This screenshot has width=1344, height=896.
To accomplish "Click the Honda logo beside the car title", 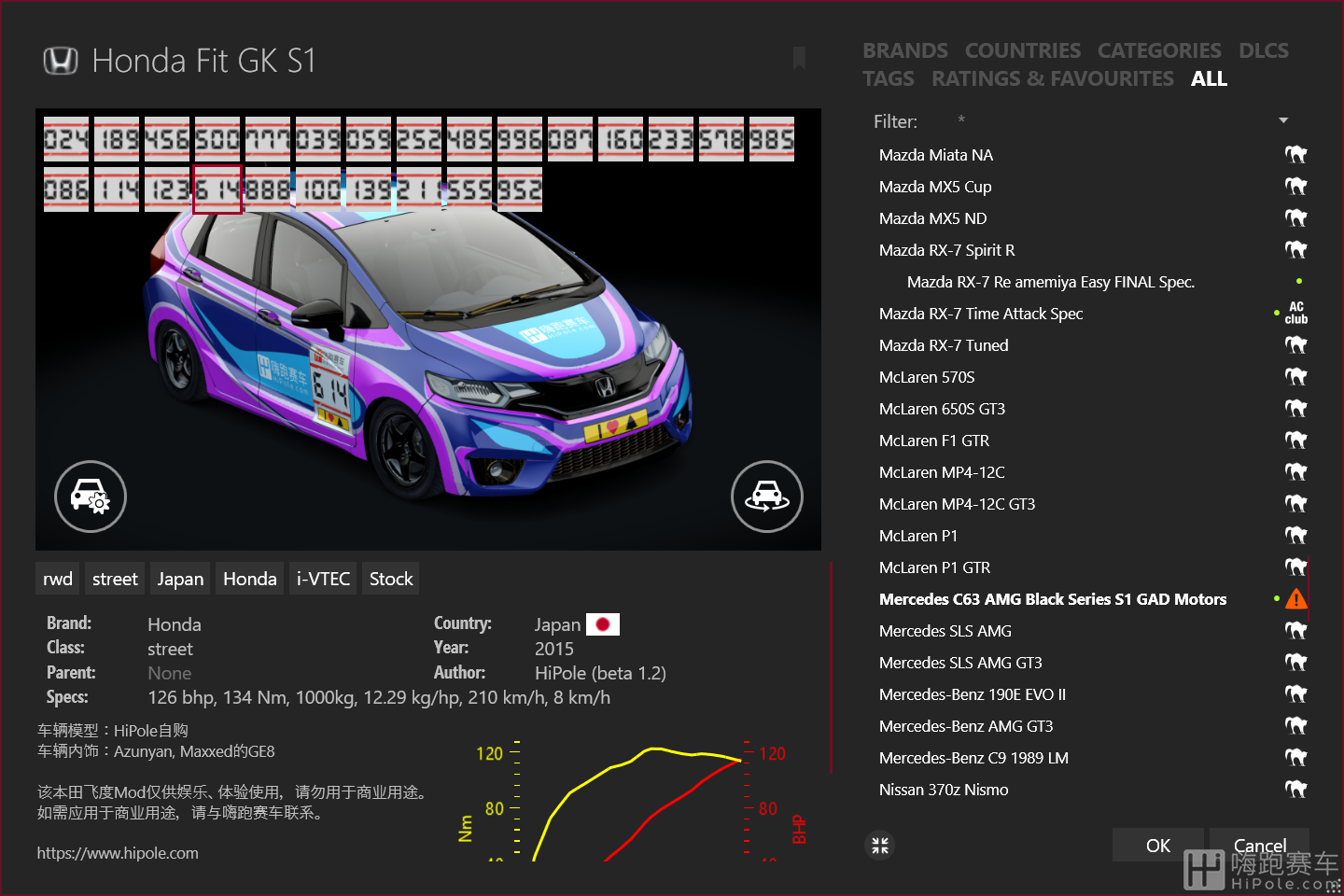I will pos(61,61).
